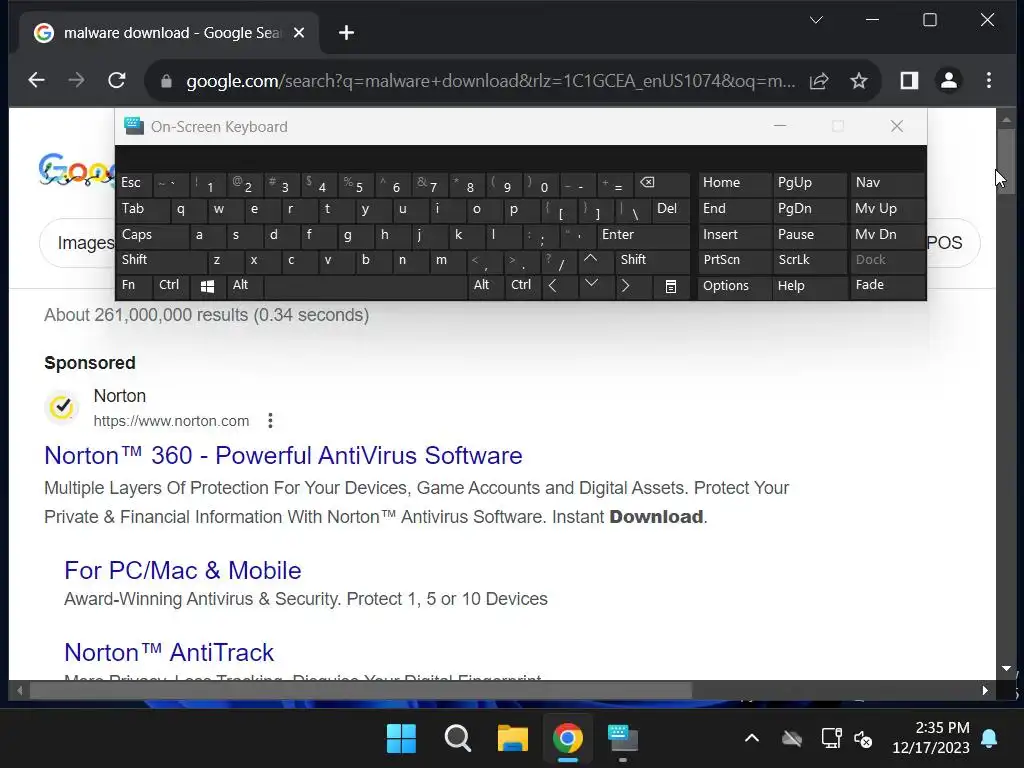Open Chrome side panel icon
Image resolution: width=1024 pixels, height=768 pixels.
909,80
